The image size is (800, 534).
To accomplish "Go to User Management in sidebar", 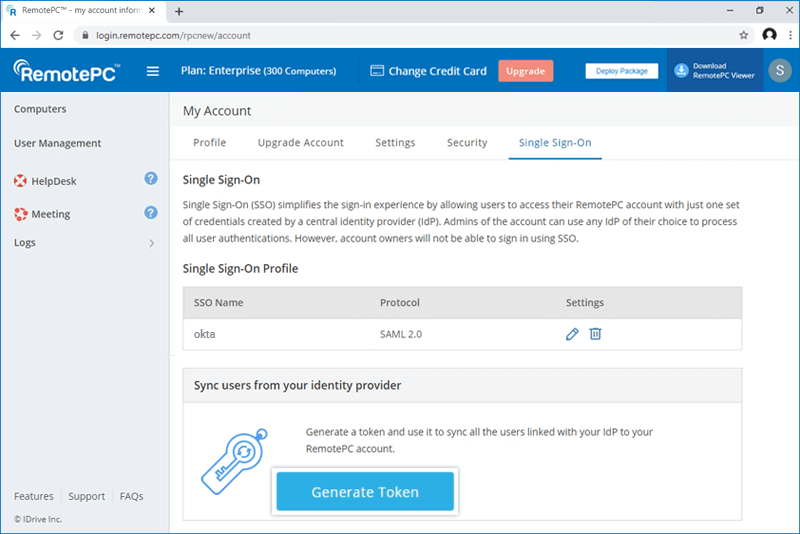I will pos(57,143).
